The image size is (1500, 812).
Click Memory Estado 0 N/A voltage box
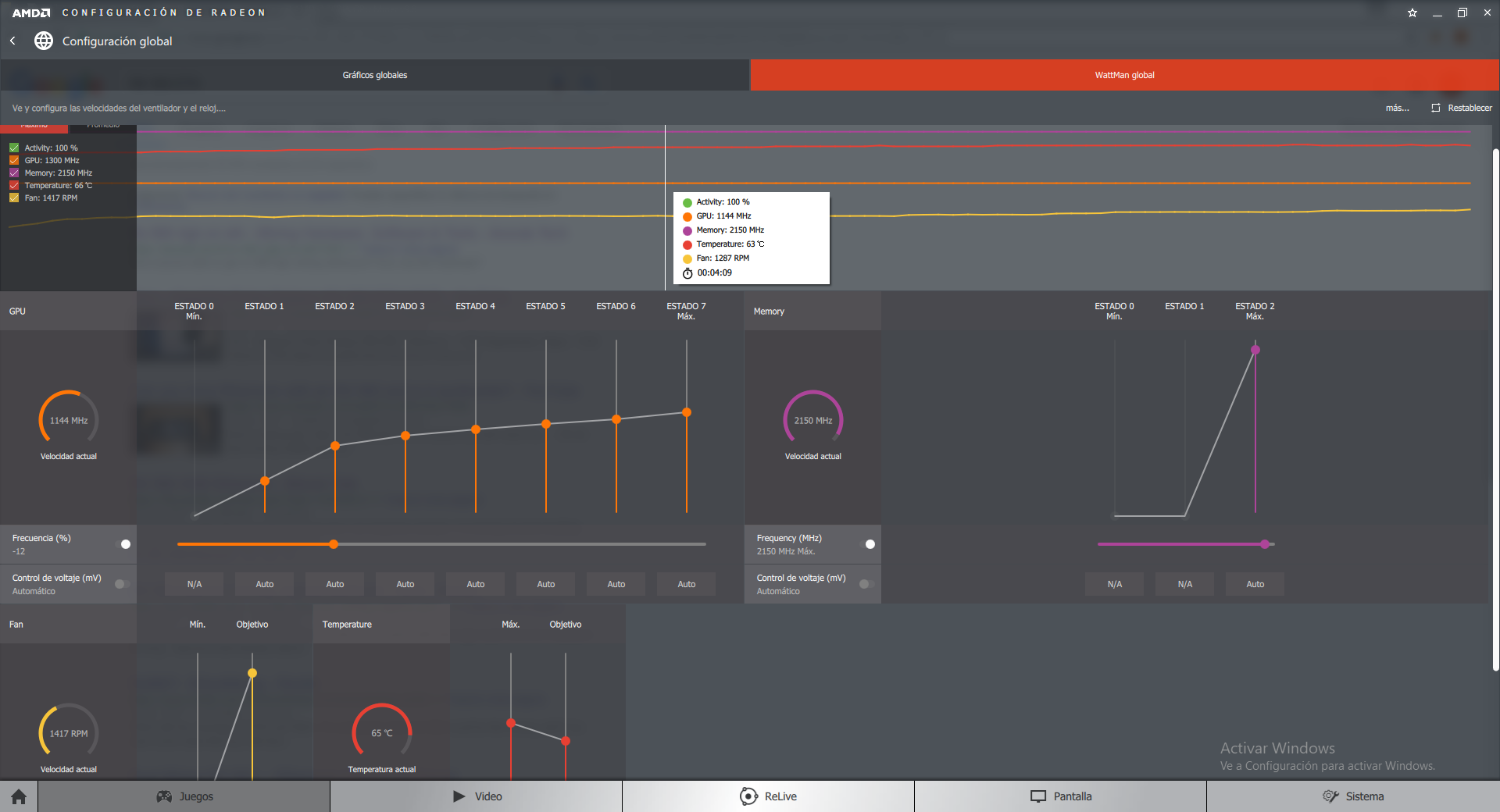point(1115,584)
